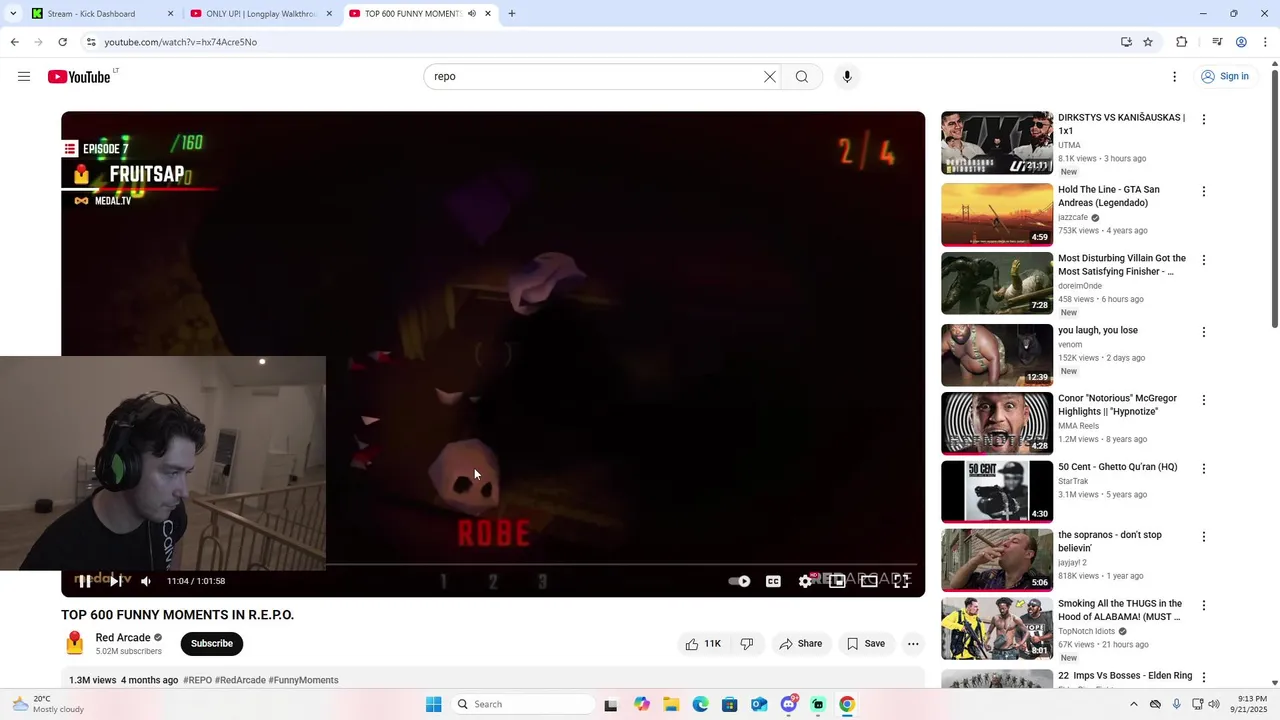This screenshot has height=720, width=1280.
Task: Open the YouTube guide hamburger menu
Action: (x=24, y=77)
